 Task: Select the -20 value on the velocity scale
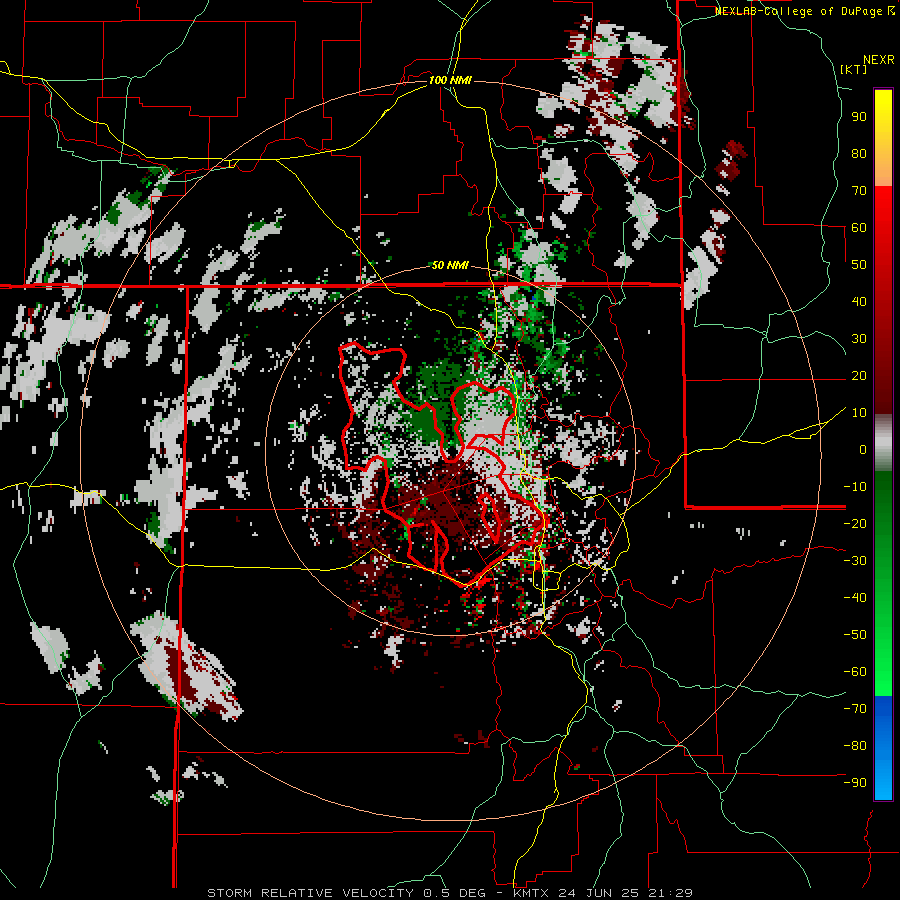855,524
